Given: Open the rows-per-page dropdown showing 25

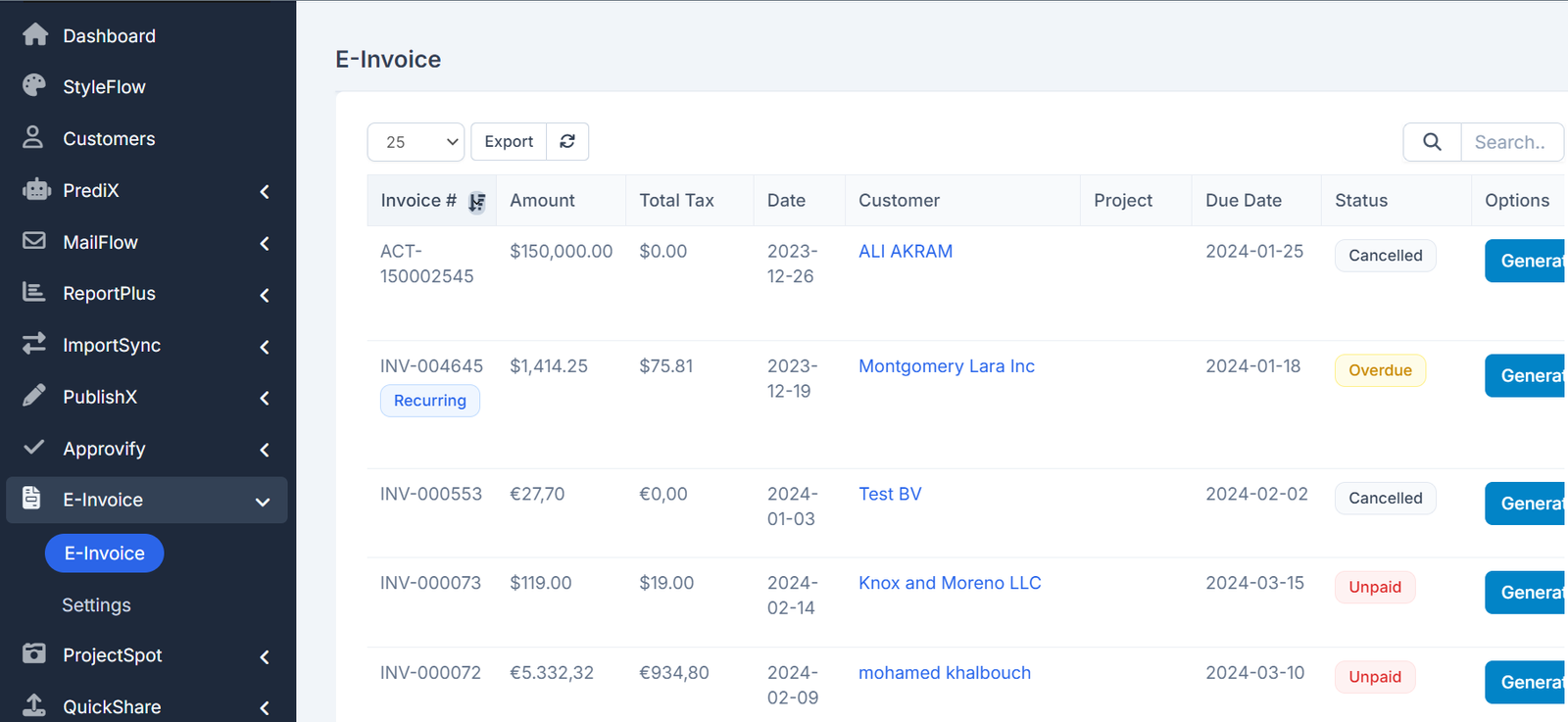Looking at the screenshot, I should [x=416, y=142].
